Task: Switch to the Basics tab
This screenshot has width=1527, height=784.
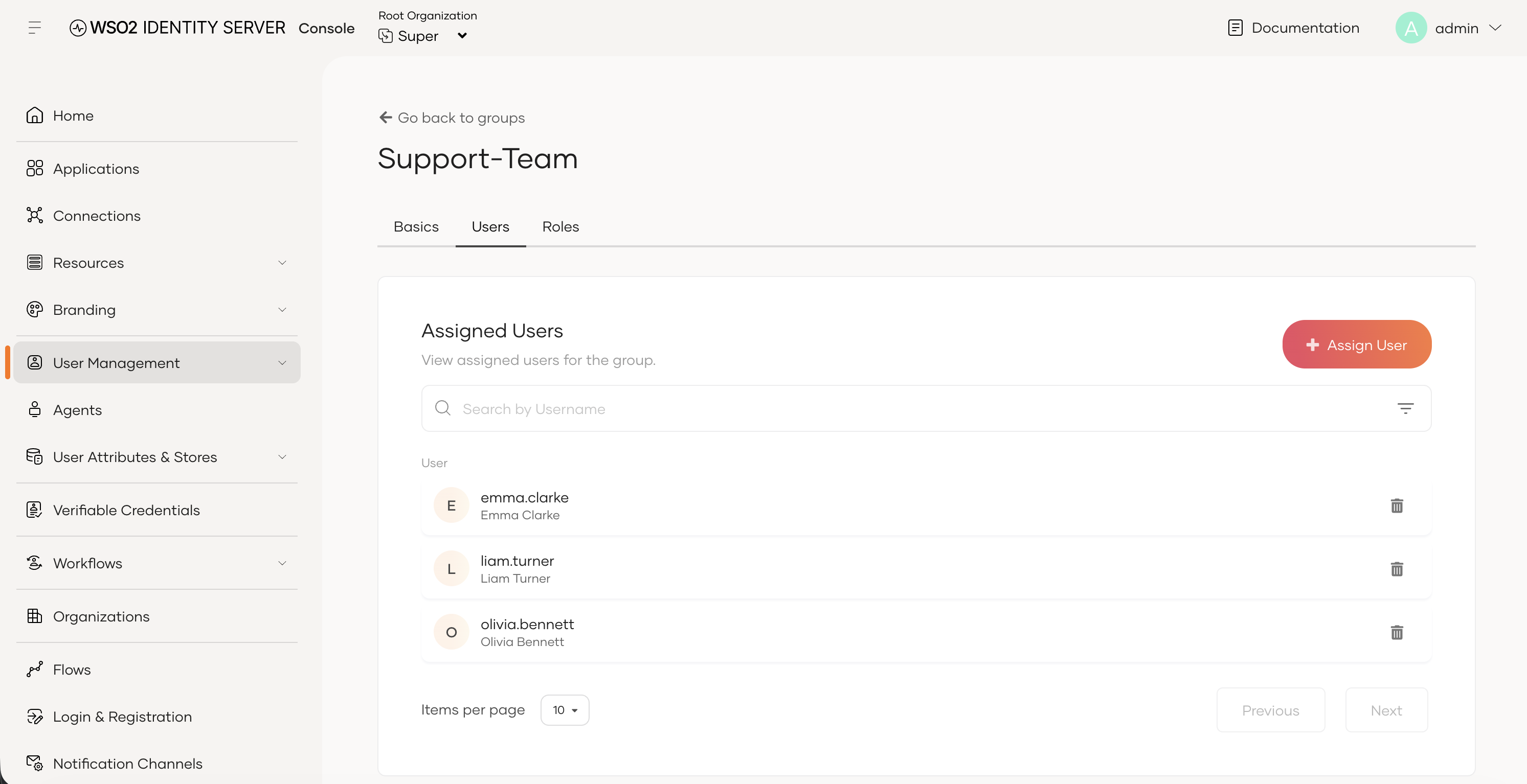Action: point(416,226)
